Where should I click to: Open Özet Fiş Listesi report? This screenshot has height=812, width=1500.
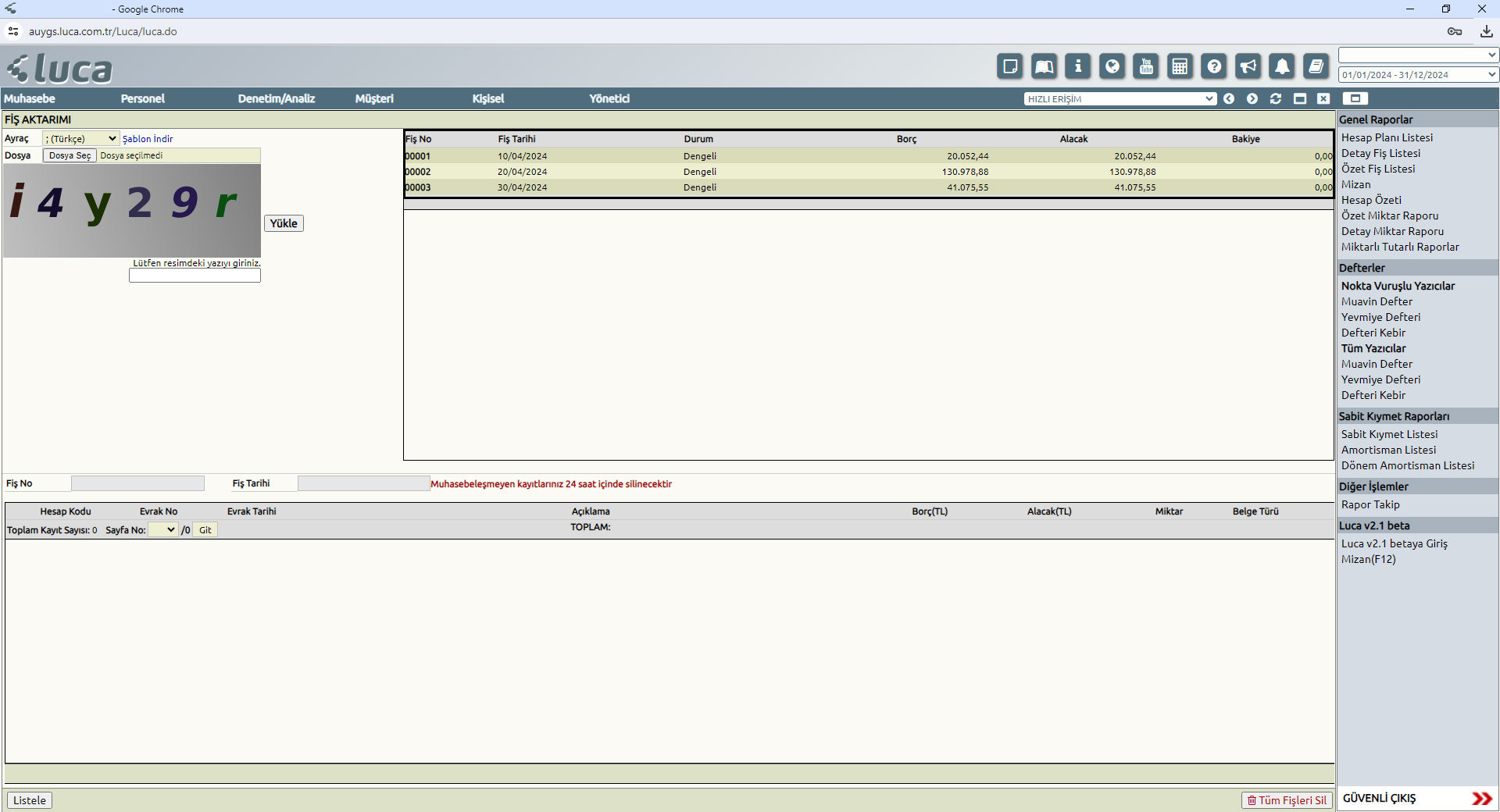pos(1378,169)
